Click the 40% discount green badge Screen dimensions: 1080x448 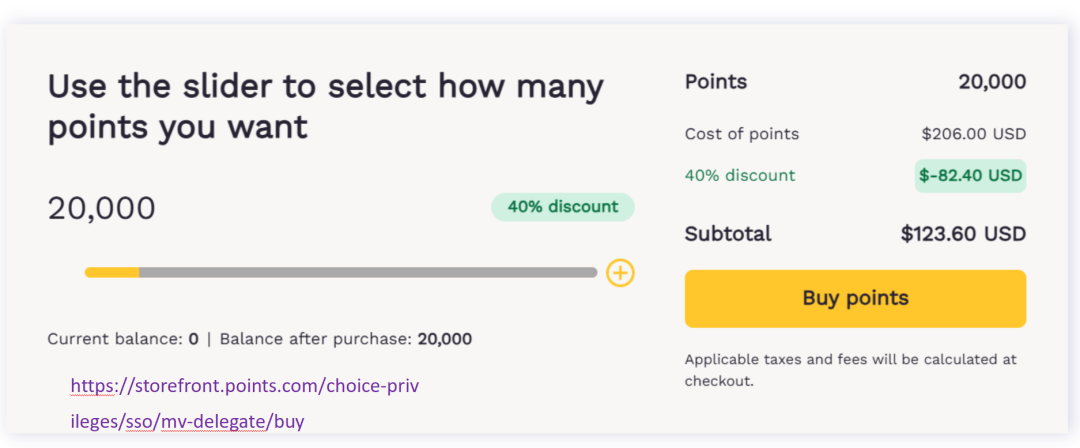562,207
